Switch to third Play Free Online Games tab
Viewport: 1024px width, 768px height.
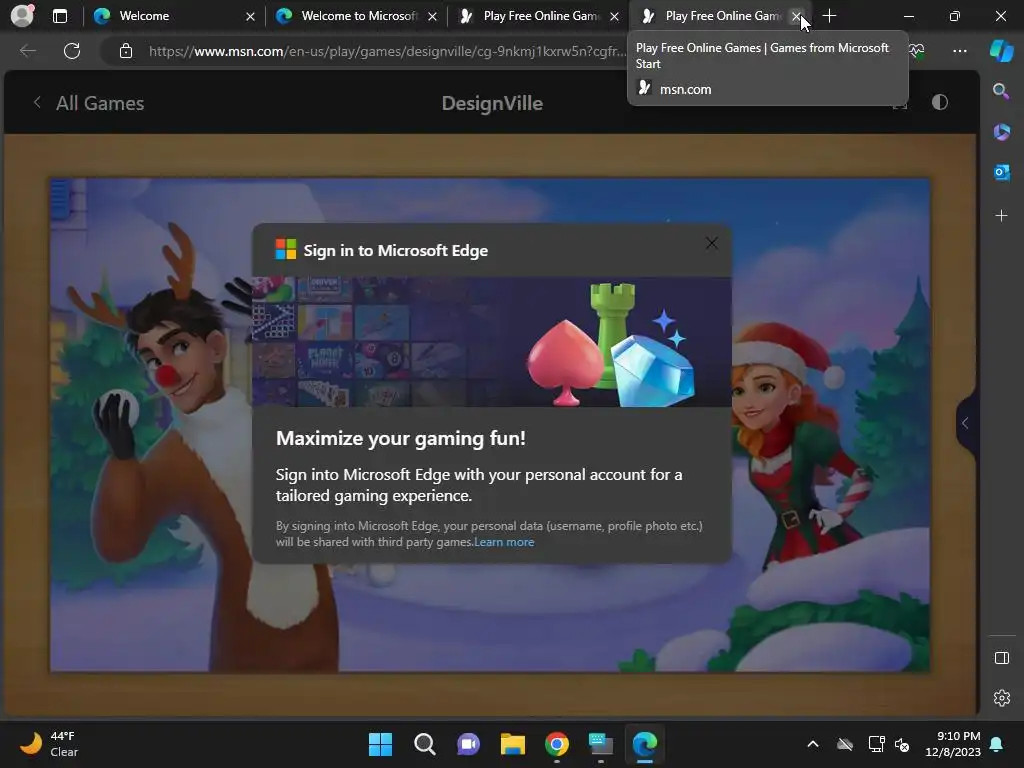538,16
